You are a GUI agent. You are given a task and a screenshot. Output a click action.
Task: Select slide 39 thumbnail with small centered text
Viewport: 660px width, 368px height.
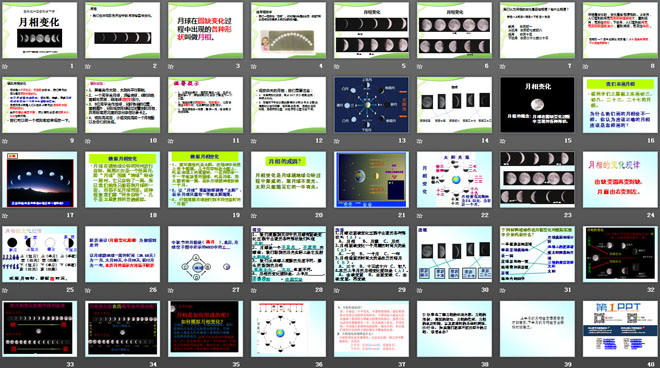(x=538, y=328)
